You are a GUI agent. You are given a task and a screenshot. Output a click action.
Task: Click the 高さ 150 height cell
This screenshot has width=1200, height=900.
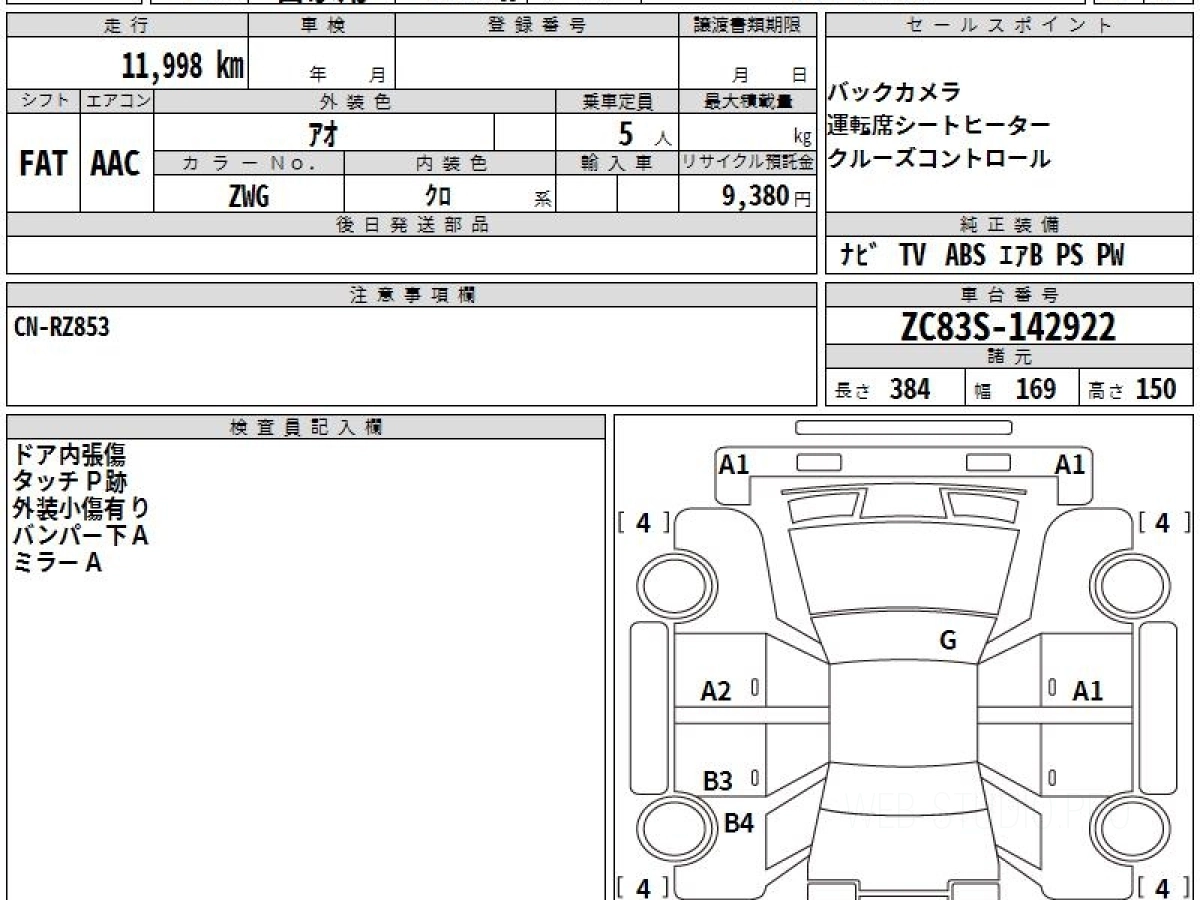pos(1137,389)
